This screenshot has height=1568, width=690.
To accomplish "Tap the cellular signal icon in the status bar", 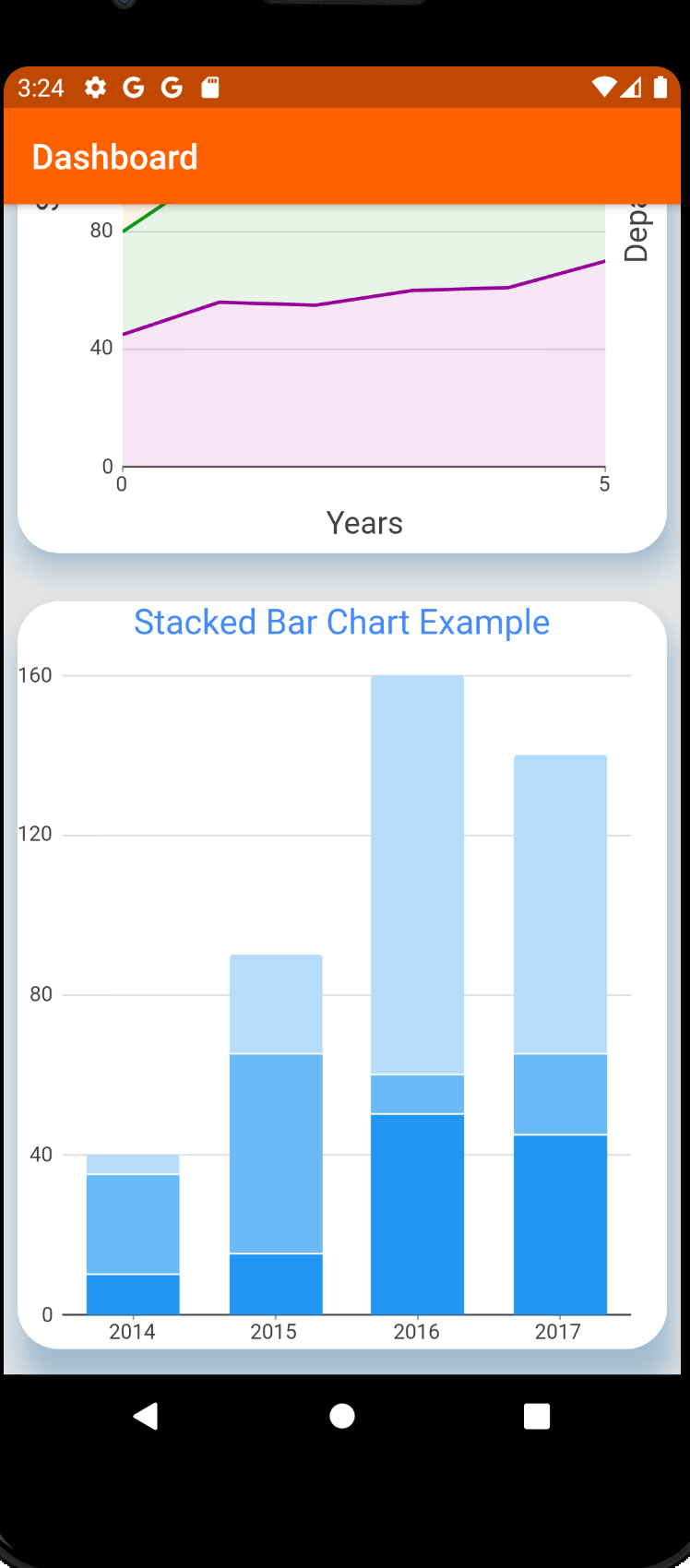I will tap(633, 88).
